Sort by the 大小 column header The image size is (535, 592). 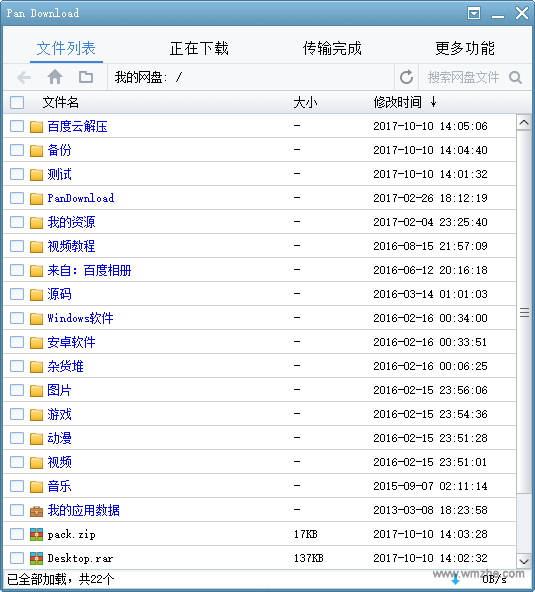305,102
